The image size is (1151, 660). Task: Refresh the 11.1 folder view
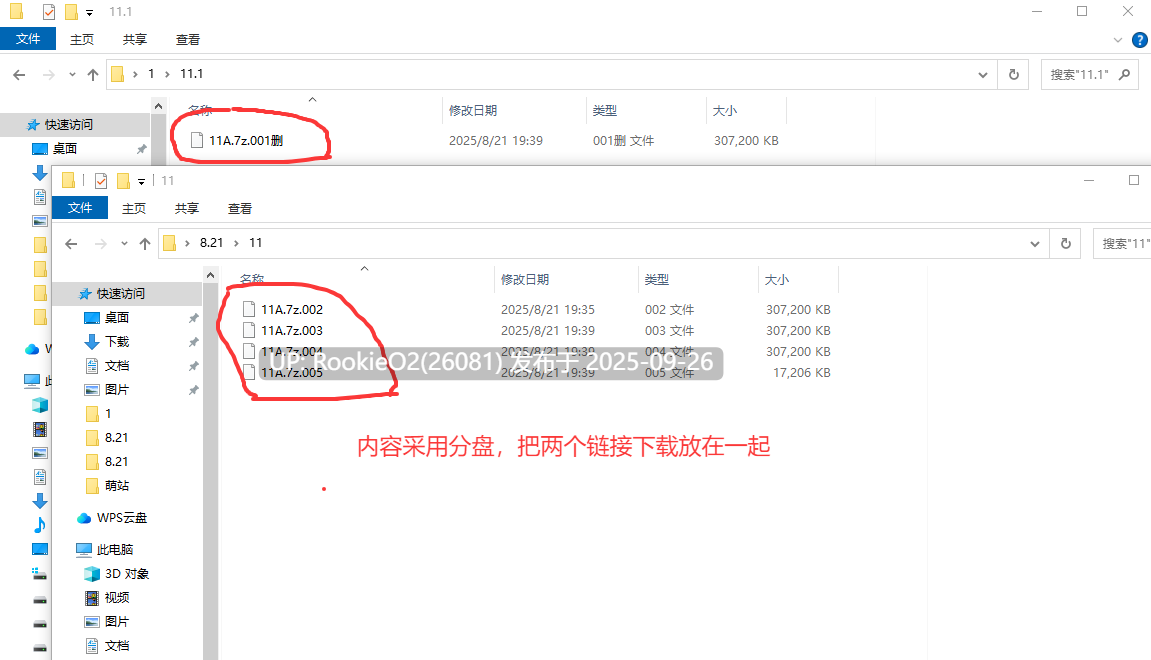[1014, 74]
